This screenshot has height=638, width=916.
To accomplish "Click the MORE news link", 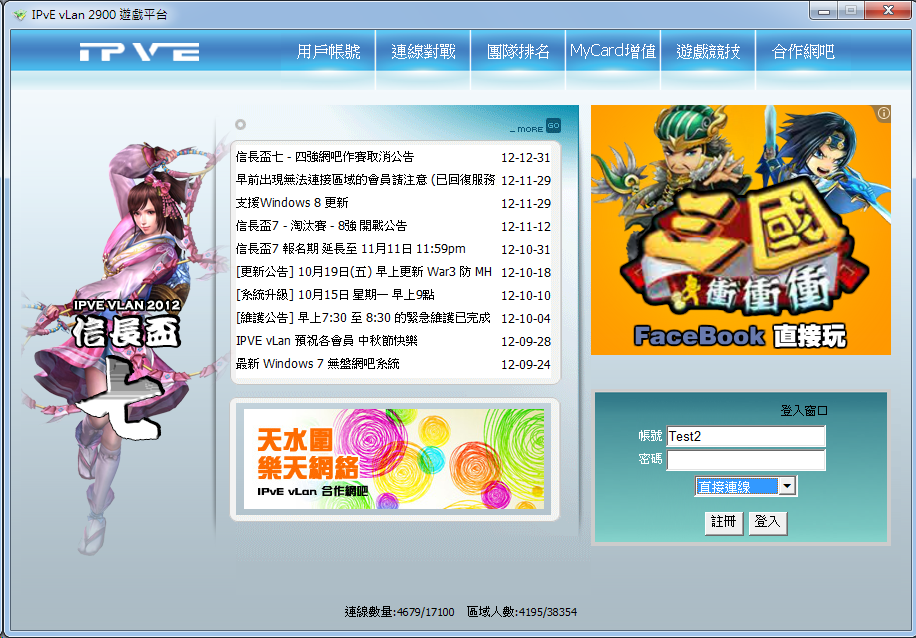I will (x=527, y=129).
